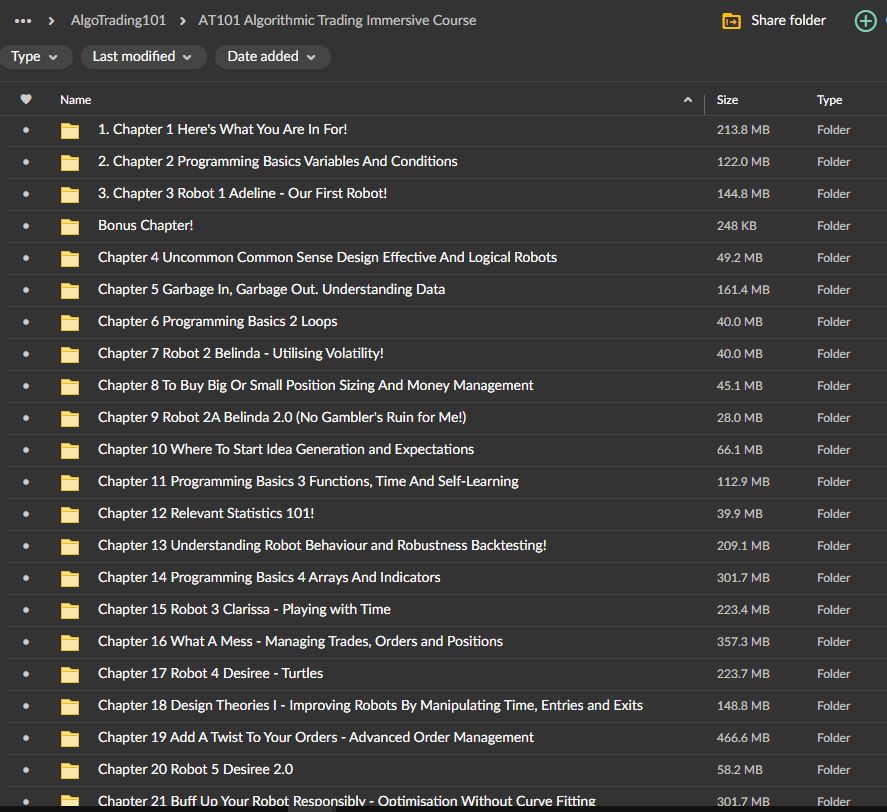Sort files by the Size column header
This screenshot has height=812, width=887.
pos(727,100)
